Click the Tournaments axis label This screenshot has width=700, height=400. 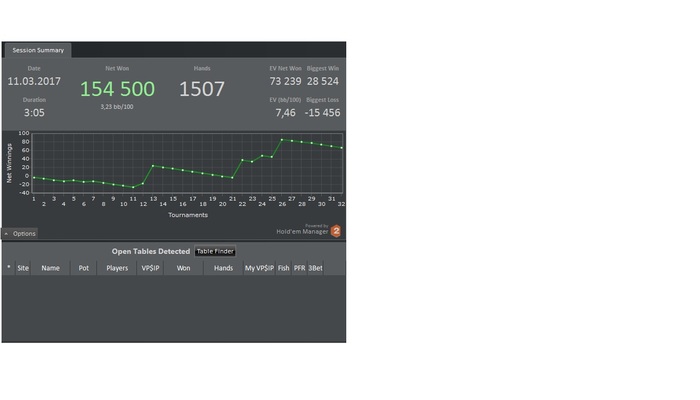point(188,215)
